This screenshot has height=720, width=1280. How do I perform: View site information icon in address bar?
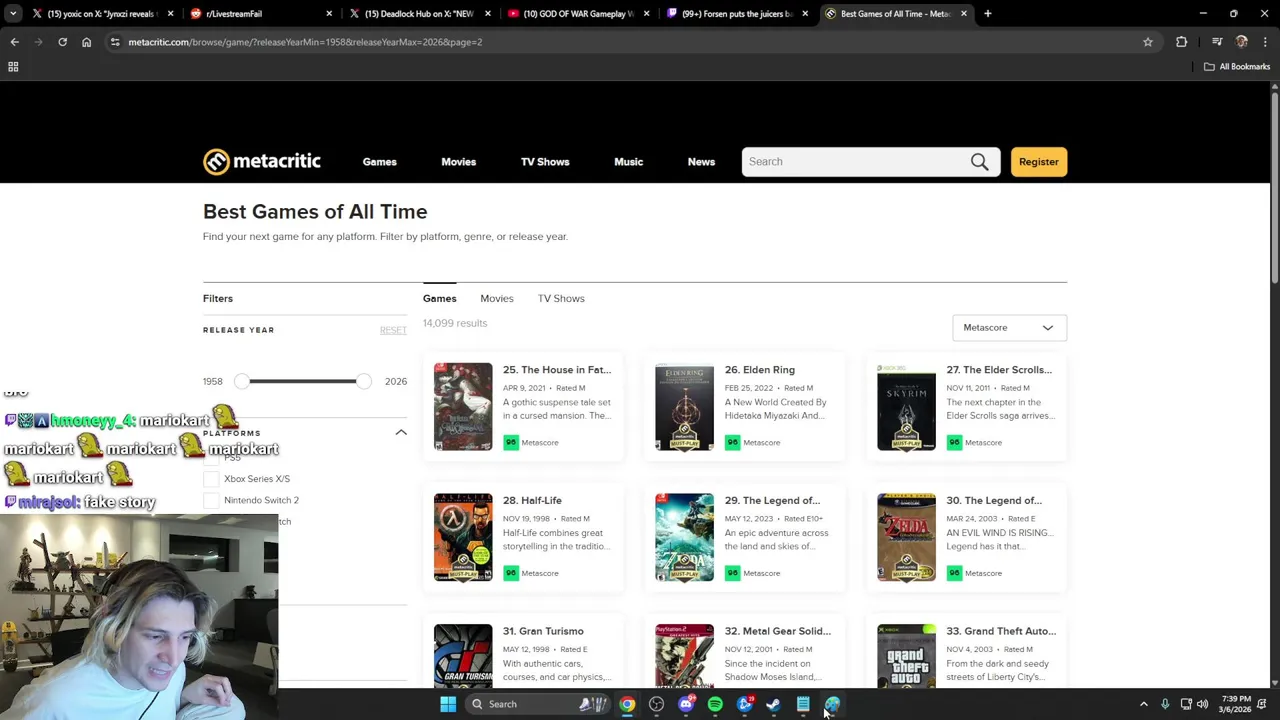(115, 42)
